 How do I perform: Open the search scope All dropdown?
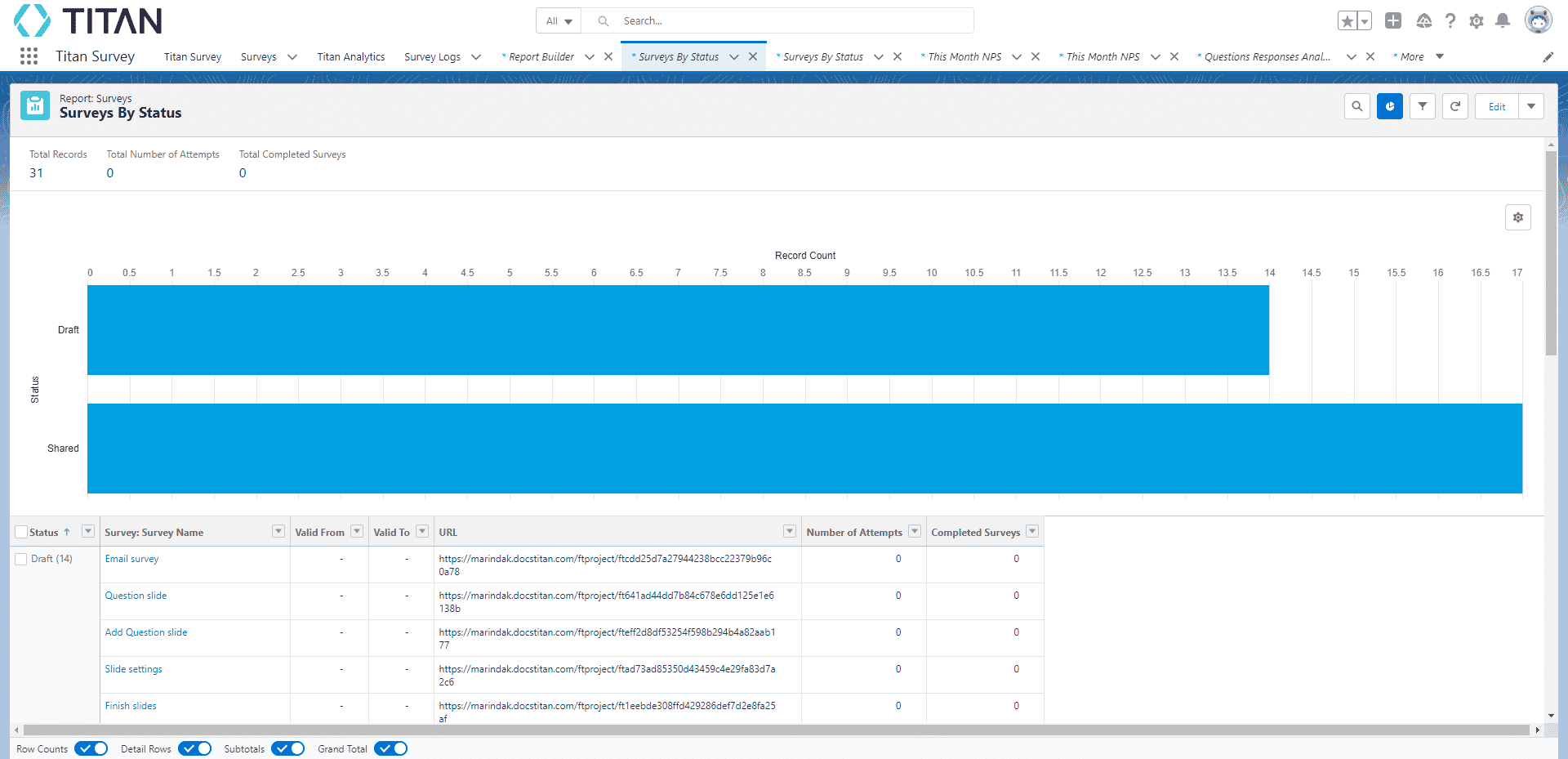(x=559, y=21)
